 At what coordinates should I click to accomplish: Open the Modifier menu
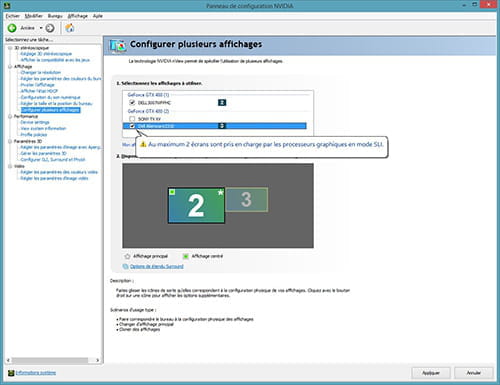pyautogui.click(x=33, y=16)
